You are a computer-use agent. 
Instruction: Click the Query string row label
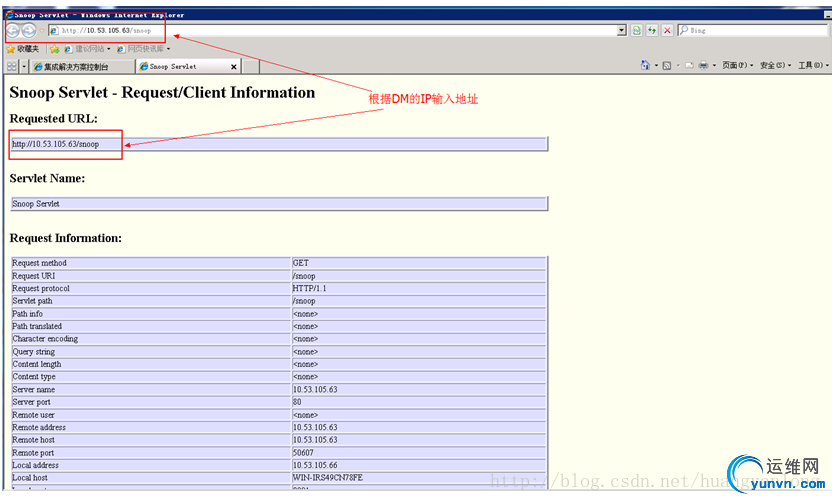(33, 352)
